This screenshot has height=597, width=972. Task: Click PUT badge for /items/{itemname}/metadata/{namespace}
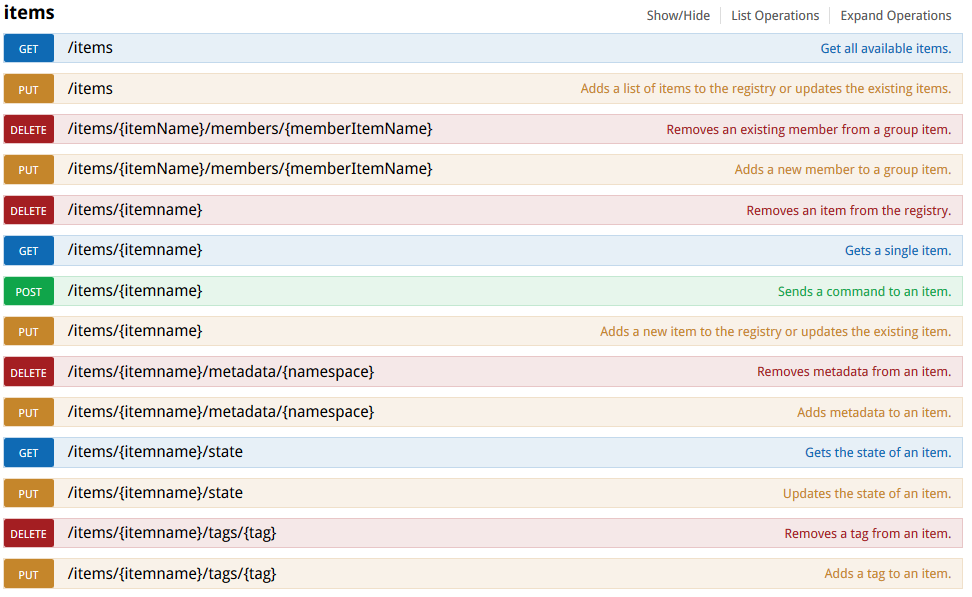[x=29, y=413]
